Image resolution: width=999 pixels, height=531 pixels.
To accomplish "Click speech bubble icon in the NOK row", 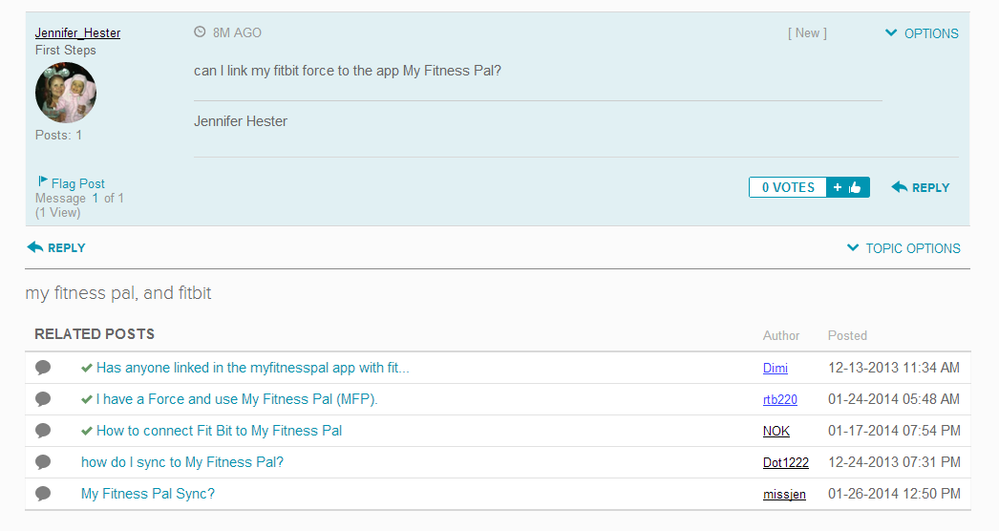I will 43,430.
